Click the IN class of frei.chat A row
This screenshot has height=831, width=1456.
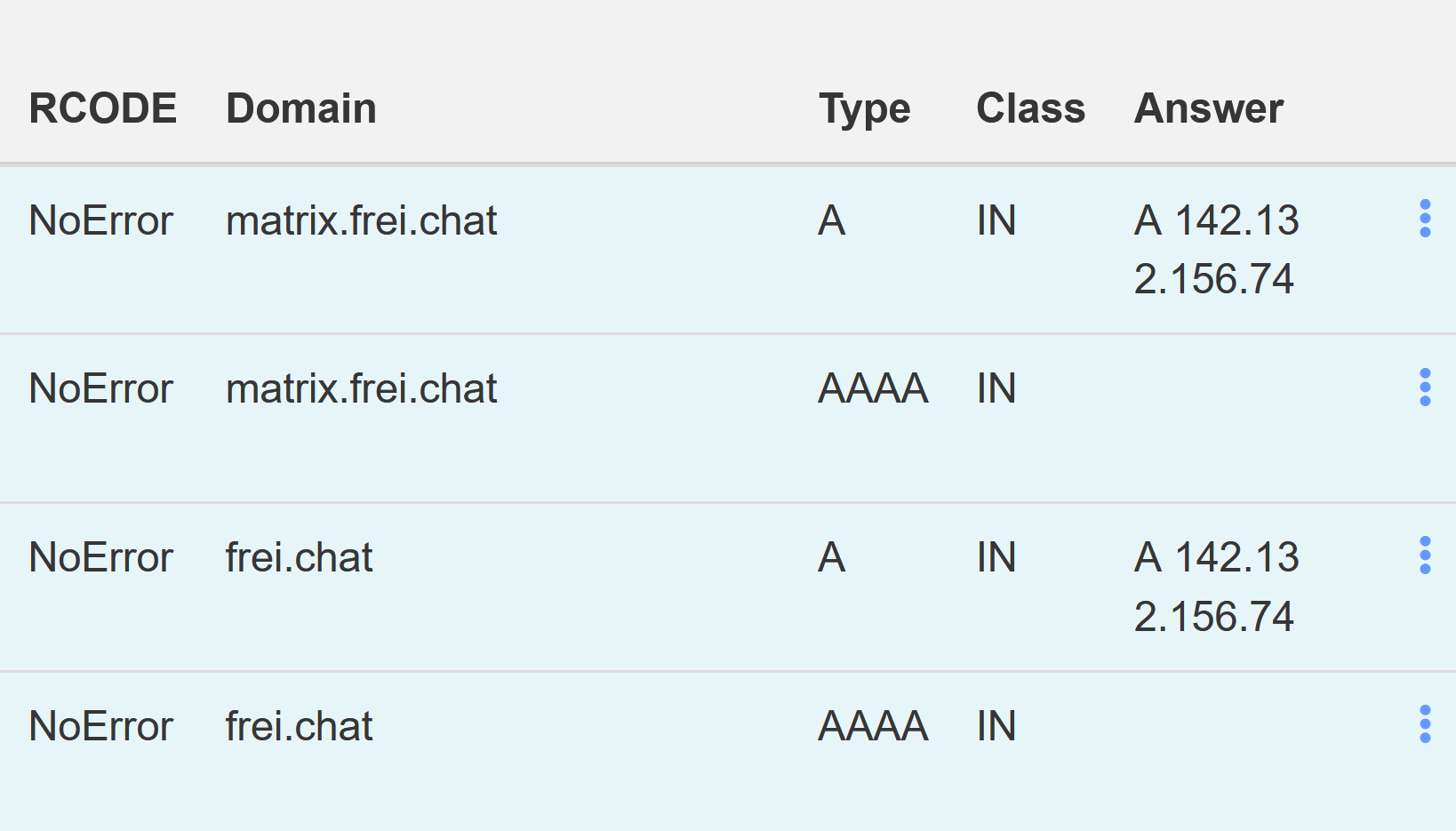click(996, 557)
